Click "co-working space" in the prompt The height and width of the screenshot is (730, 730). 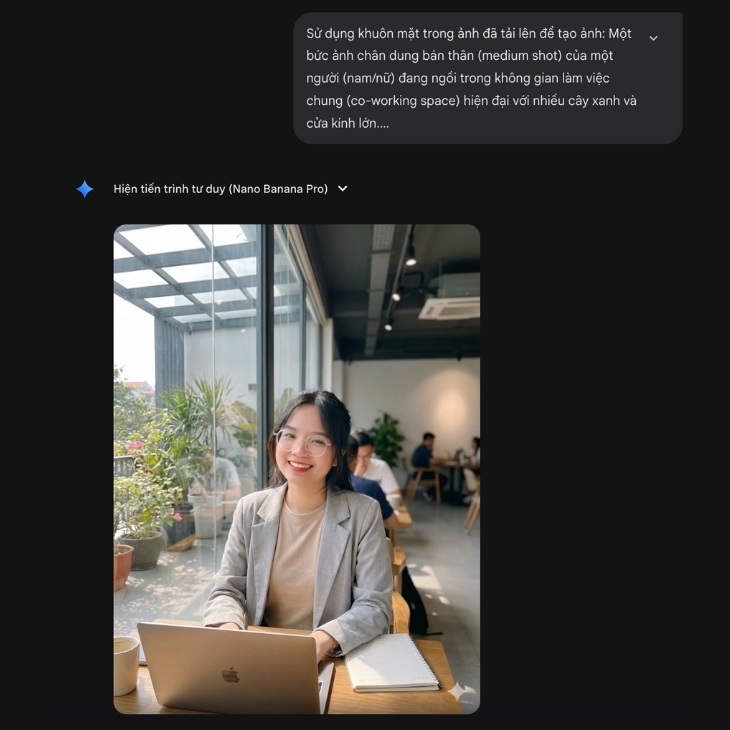click(x=404, y=101)
